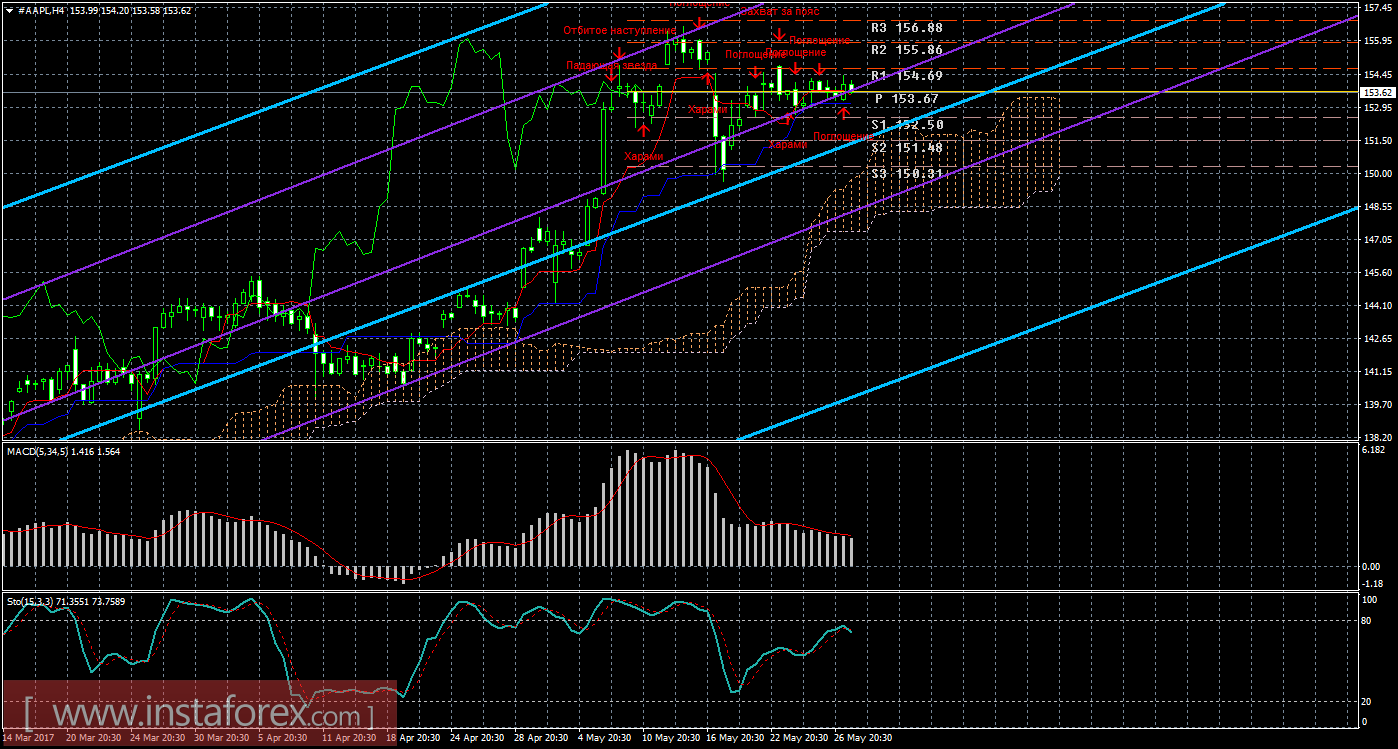Screen dimensions: 1398x749
Task: Click the 20 Mar 20:30 time label
Action: [94, 738]
